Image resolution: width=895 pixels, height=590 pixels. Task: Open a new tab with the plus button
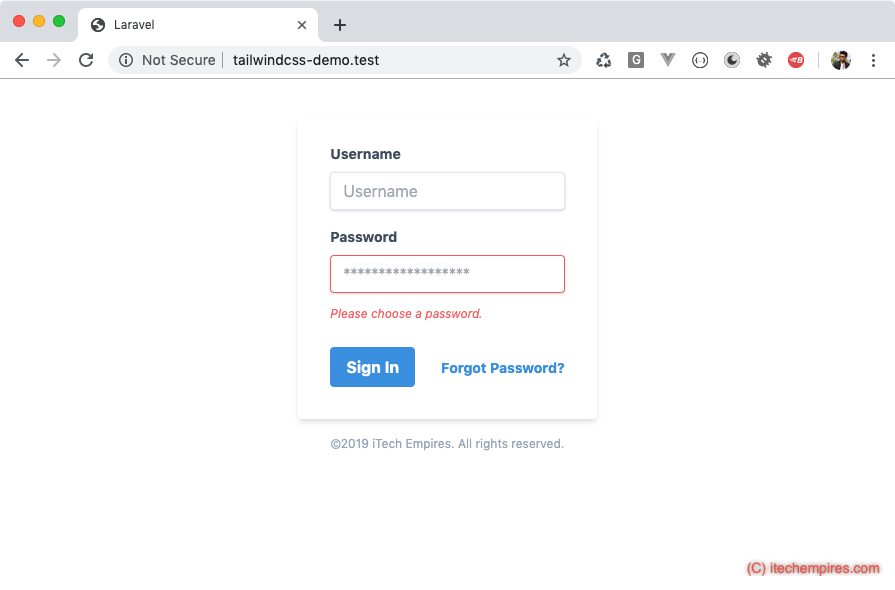pyautogui.click(x=340, y=24)
